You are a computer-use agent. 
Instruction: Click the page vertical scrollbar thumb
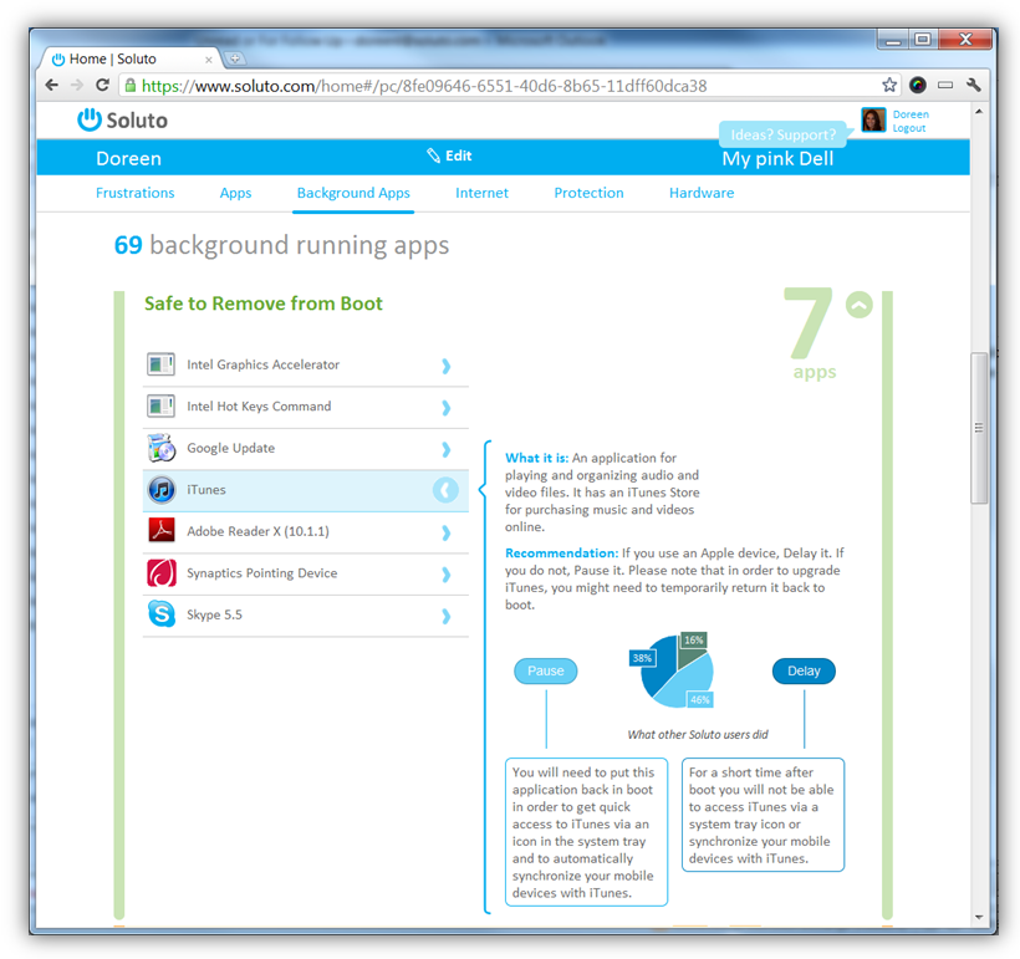(978, 427)
